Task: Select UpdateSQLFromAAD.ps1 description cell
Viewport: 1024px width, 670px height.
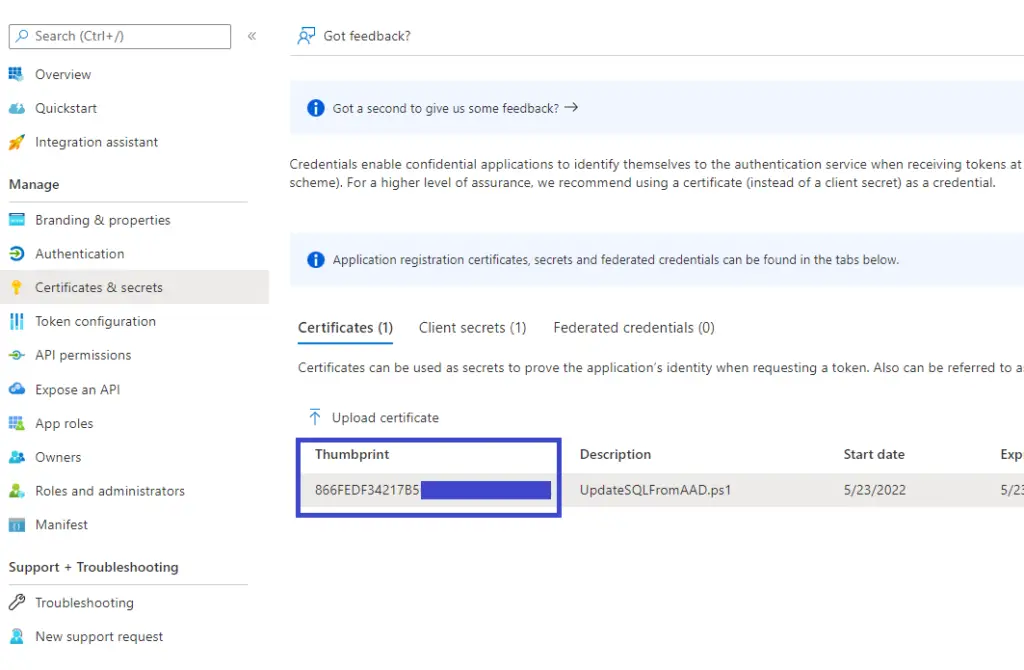Action: coord(655,490)
